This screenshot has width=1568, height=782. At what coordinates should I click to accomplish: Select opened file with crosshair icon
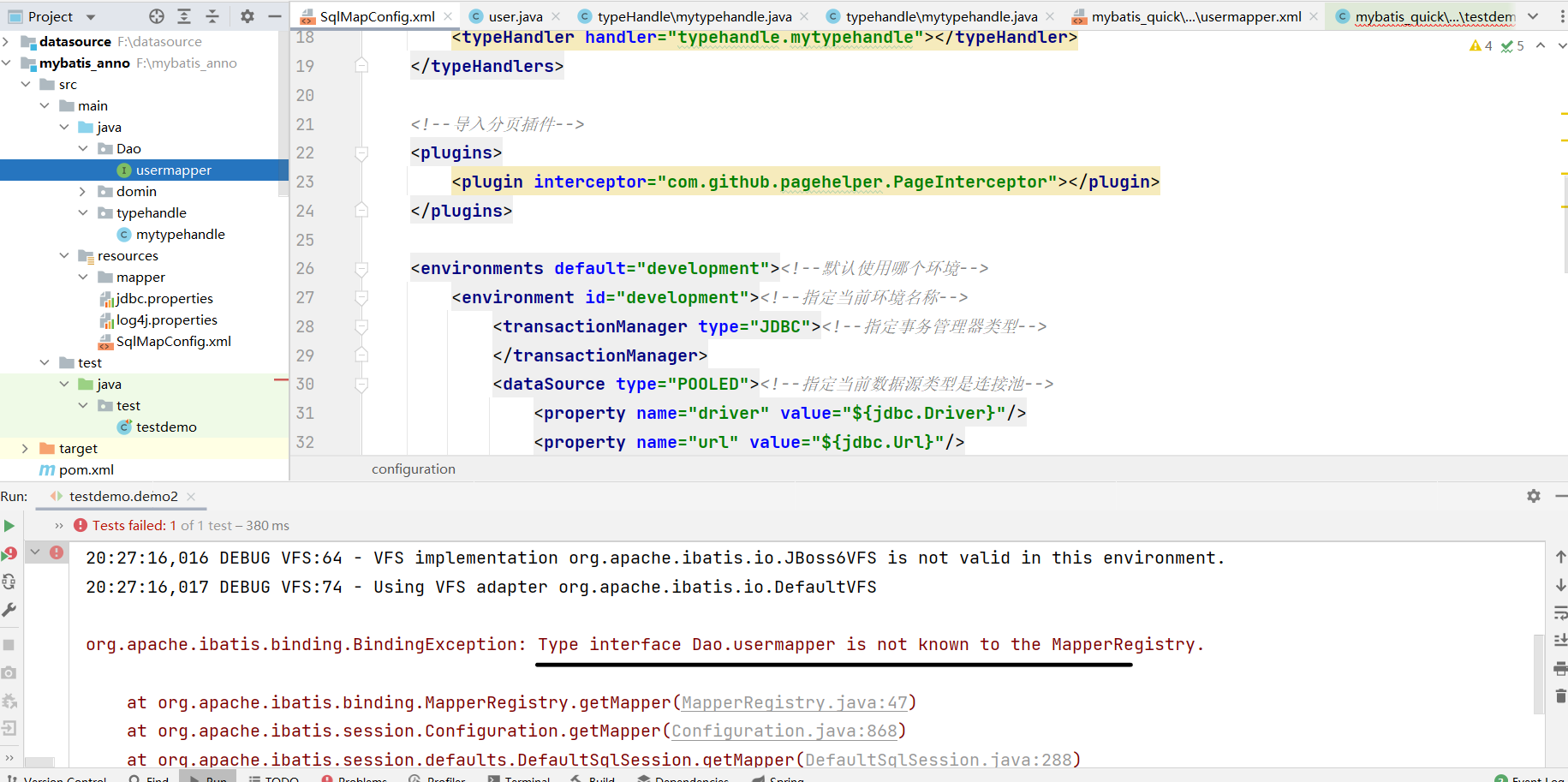pyautogui.click(x=157, y=16)
